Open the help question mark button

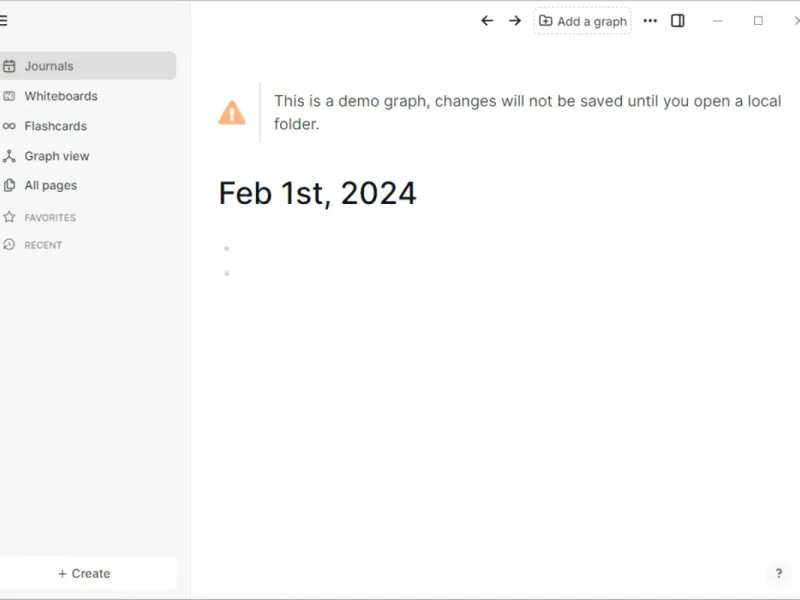click(x=779, y=573)
